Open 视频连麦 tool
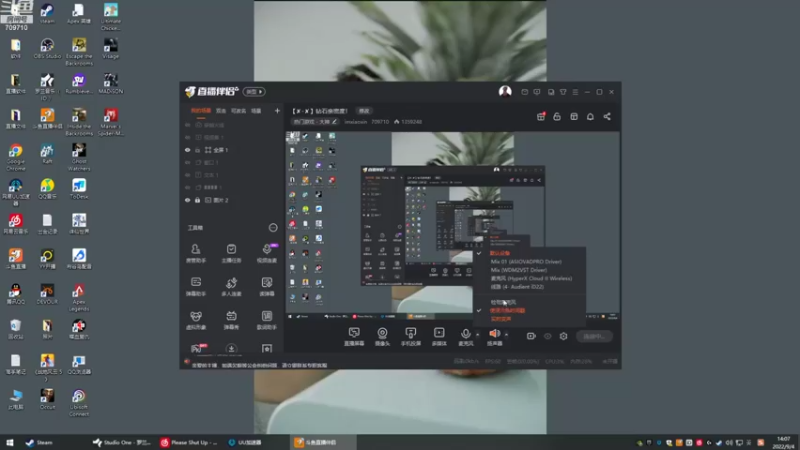 pos(267,253)
